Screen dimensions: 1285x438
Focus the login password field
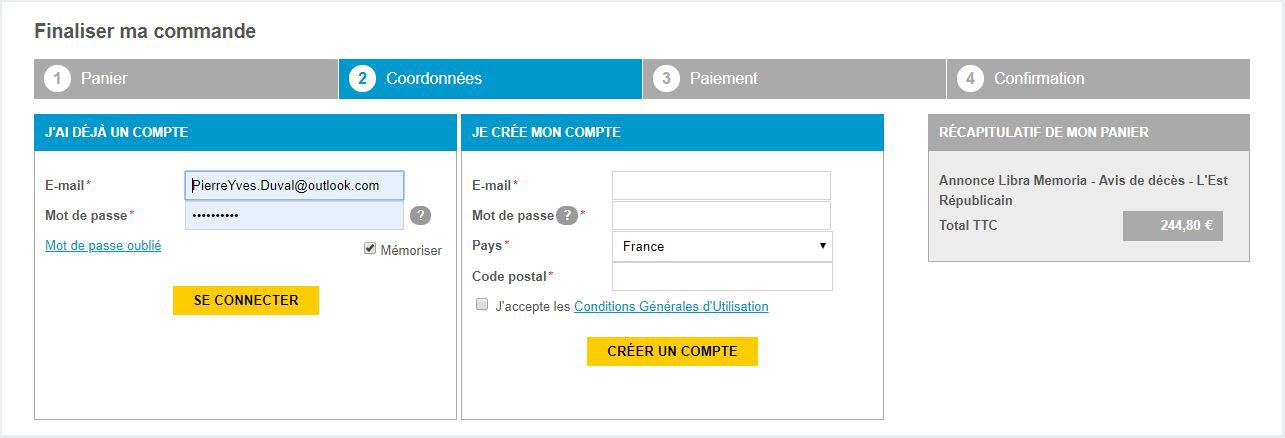tap(294, 215)
